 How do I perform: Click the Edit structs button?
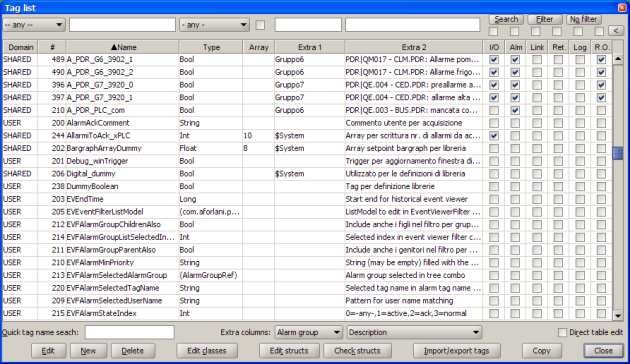[289, 351]
